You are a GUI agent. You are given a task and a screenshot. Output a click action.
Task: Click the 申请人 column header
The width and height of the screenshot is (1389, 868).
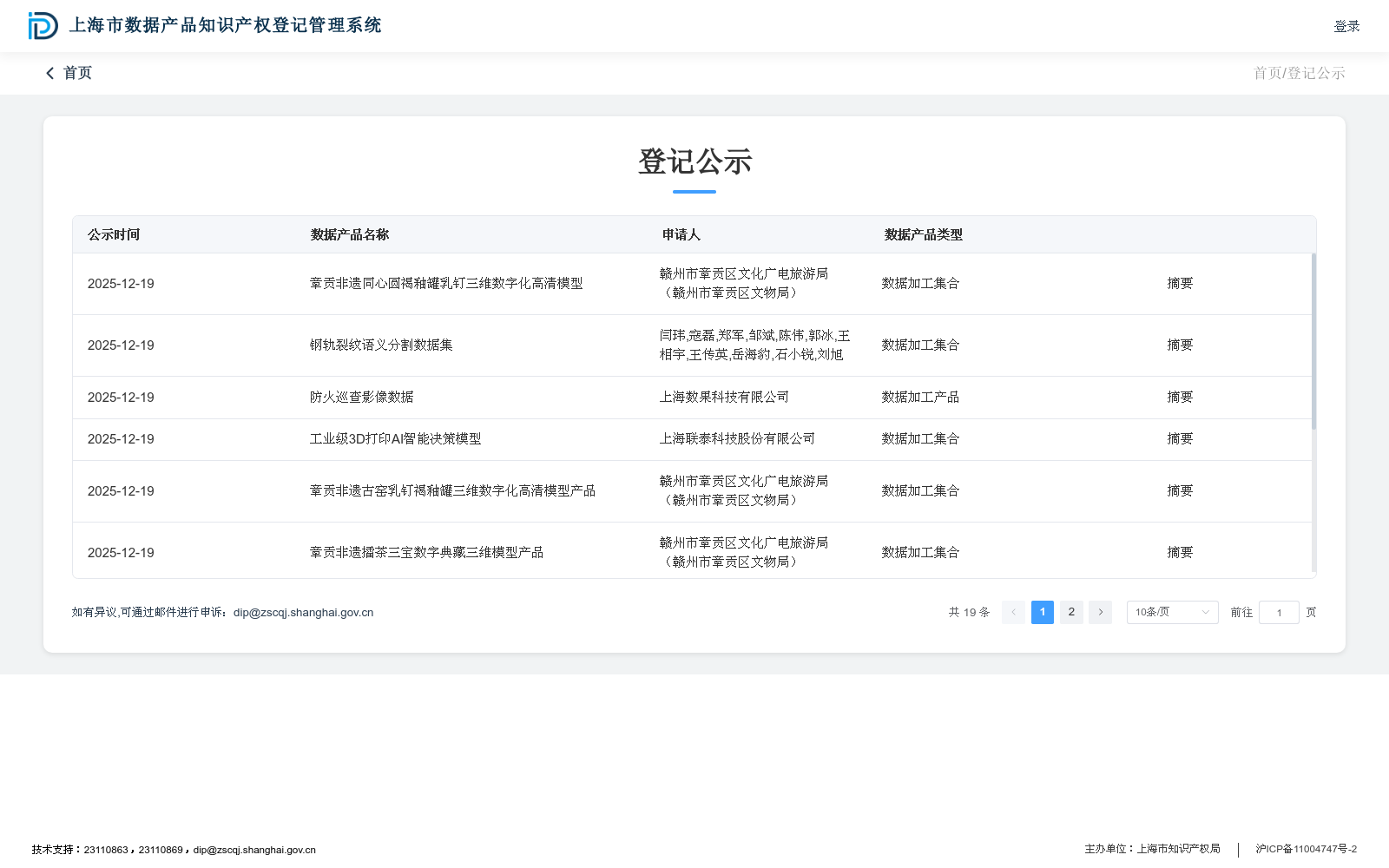coord(681,234)
